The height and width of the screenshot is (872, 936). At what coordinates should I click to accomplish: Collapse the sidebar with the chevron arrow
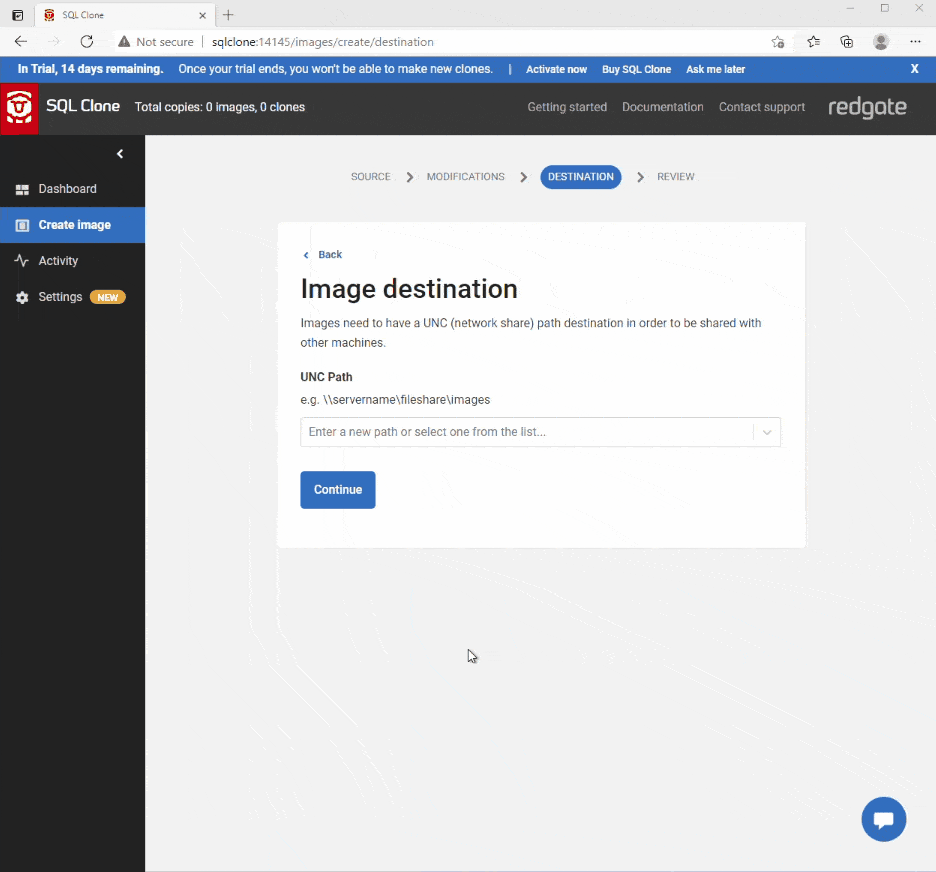120,154
